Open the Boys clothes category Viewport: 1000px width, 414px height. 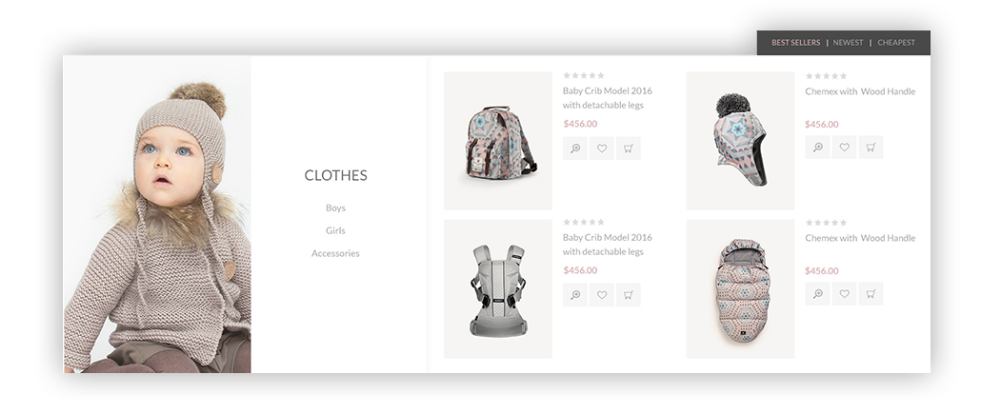point(335,208)
